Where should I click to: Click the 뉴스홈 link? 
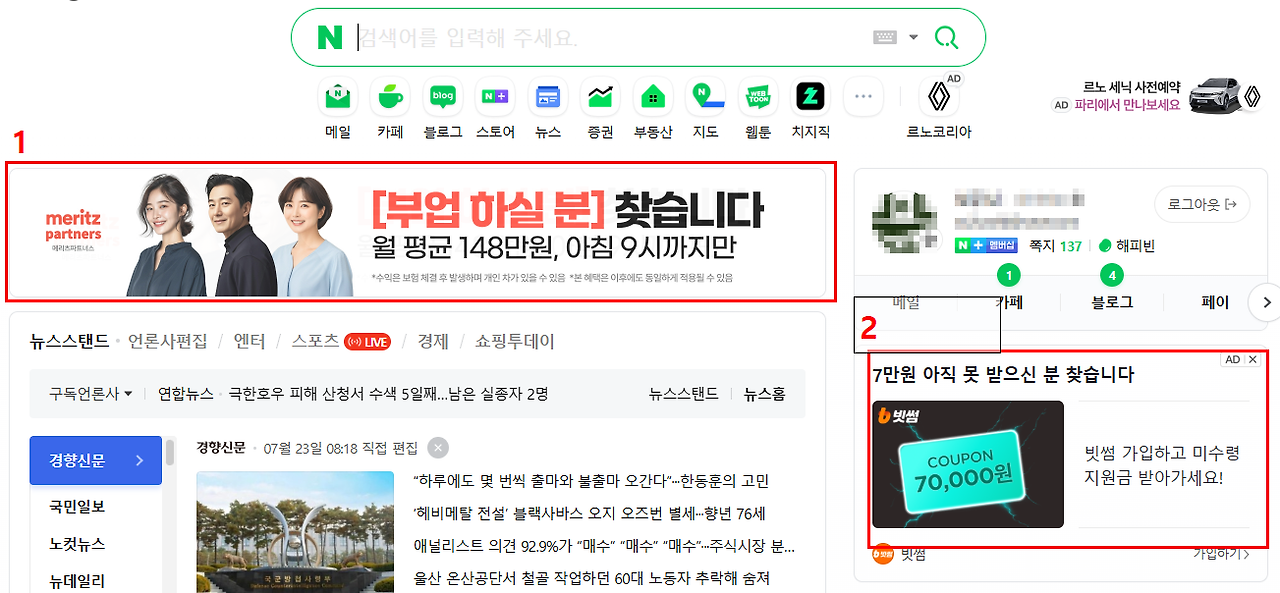(765, 394)
